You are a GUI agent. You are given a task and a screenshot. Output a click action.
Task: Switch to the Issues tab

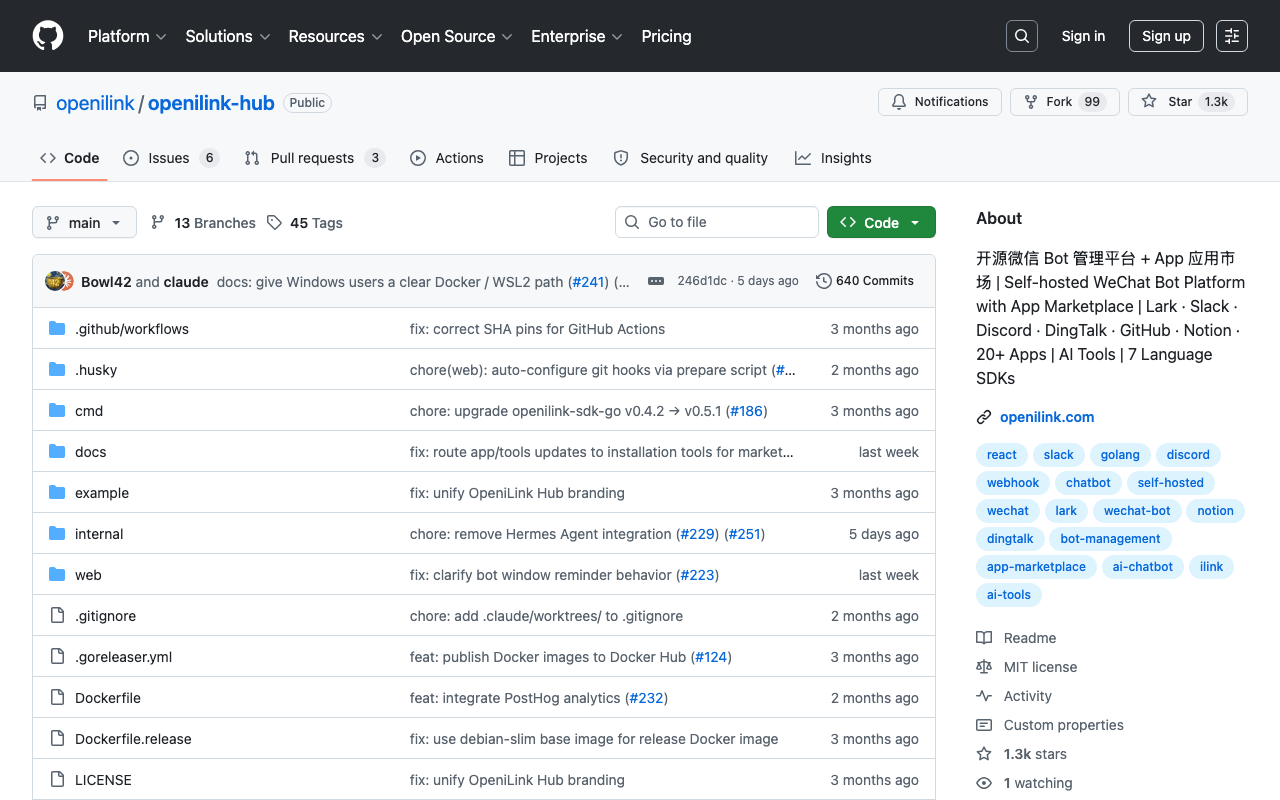pos(171,158)
